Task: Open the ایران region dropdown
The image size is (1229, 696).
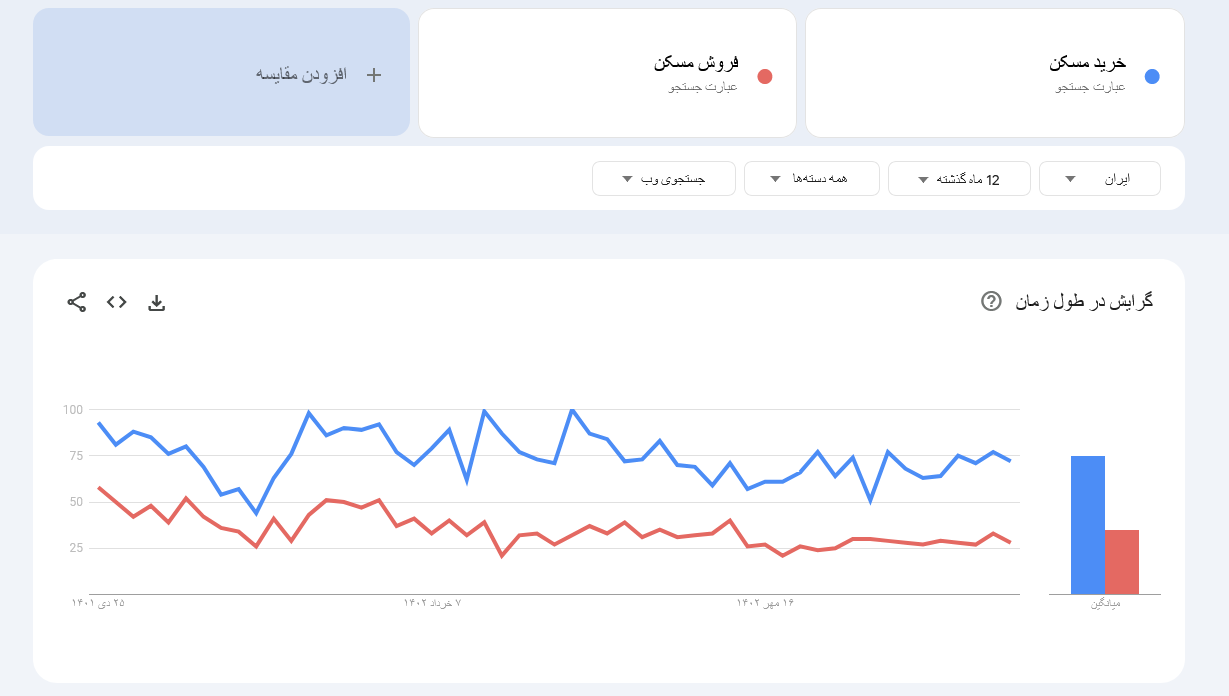Action: tap(1099, 178)
